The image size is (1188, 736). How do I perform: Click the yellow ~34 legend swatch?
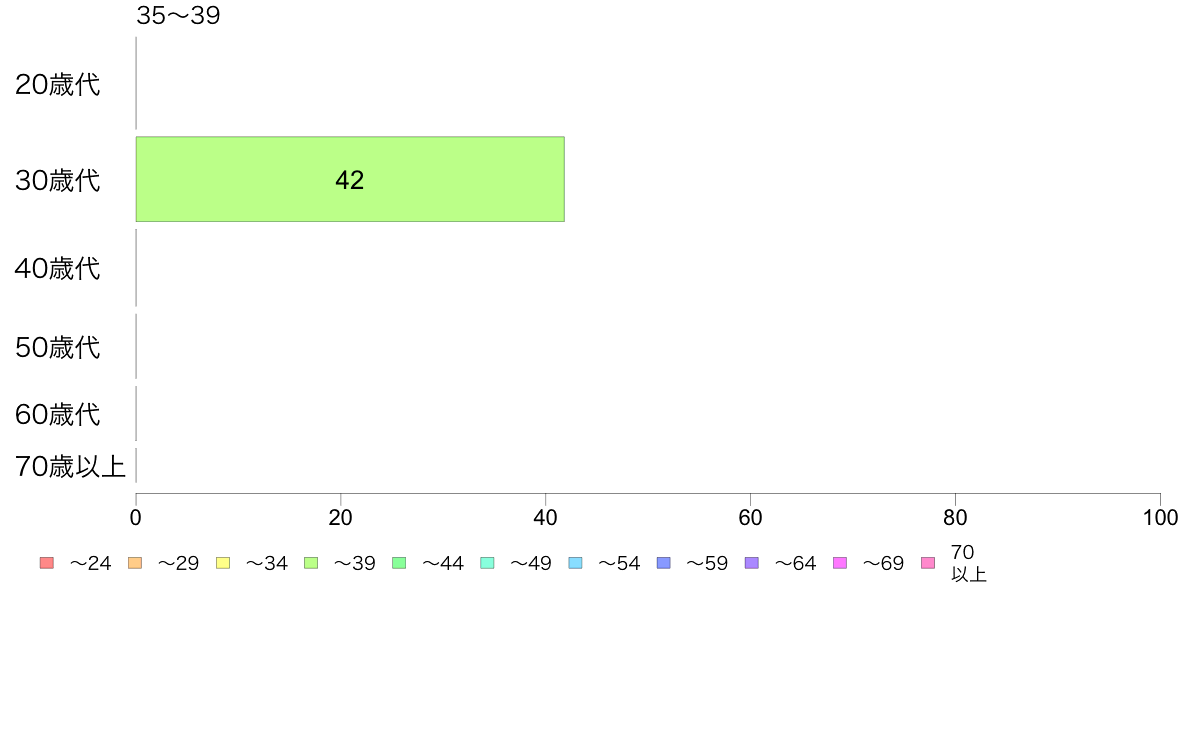click(223, 562)
